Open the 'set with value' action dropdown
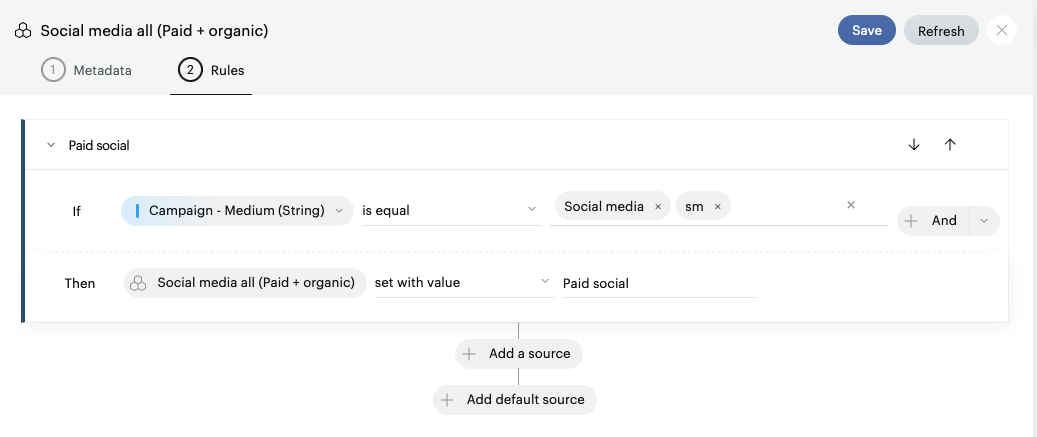Image resolution: width=1037 pixels, height=437 pixels. [x=545, y=283]
